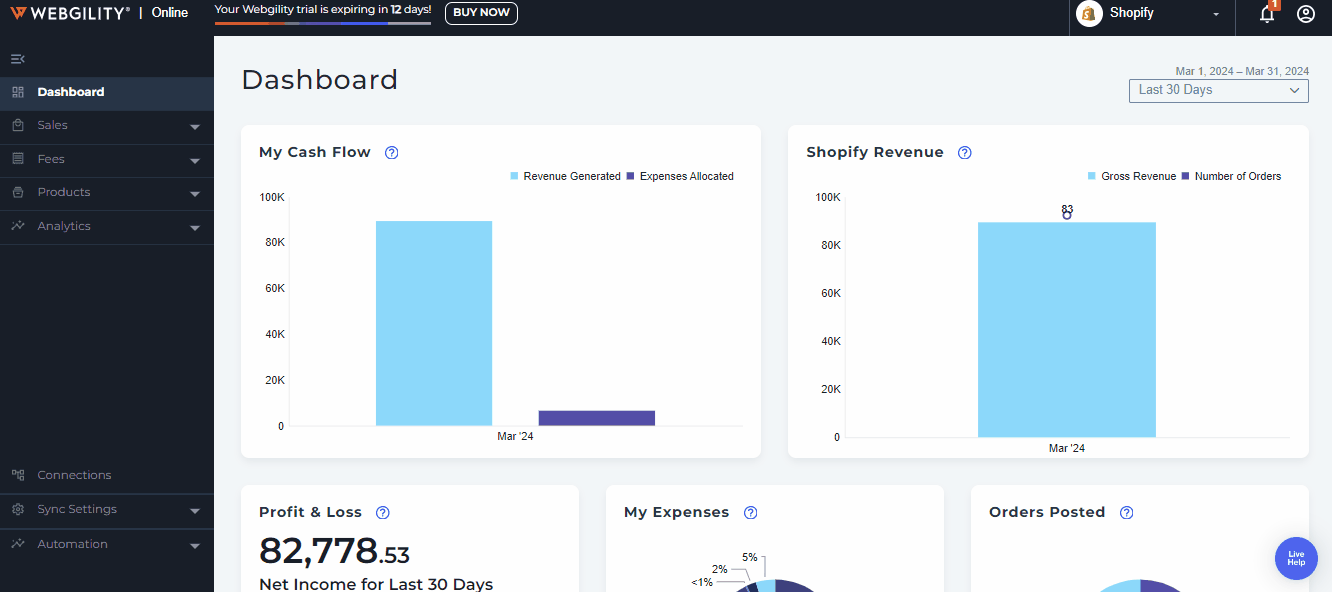The image size is (1332, 592).
Task: Open the Shopify store selector dropdown
Action: coord(1150,14)
